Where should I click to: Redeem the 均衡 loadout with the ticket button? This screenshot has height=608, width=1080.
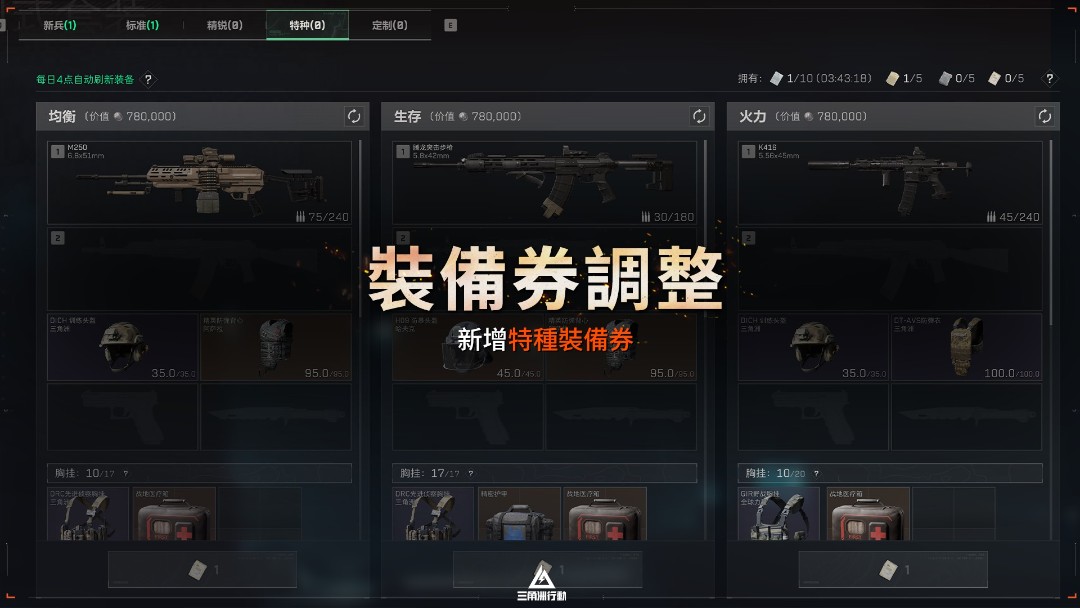coord(202,569)
